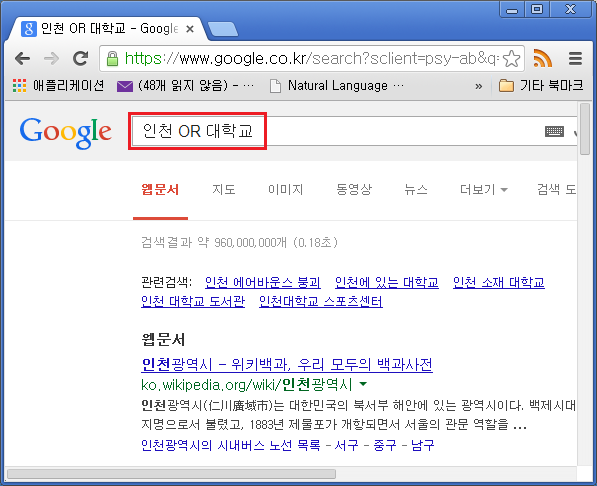Open the 서구 sublink
Image resolution: width=597 pixels, height=486 pixels.
pyautogui.click(x=346, y=445)
